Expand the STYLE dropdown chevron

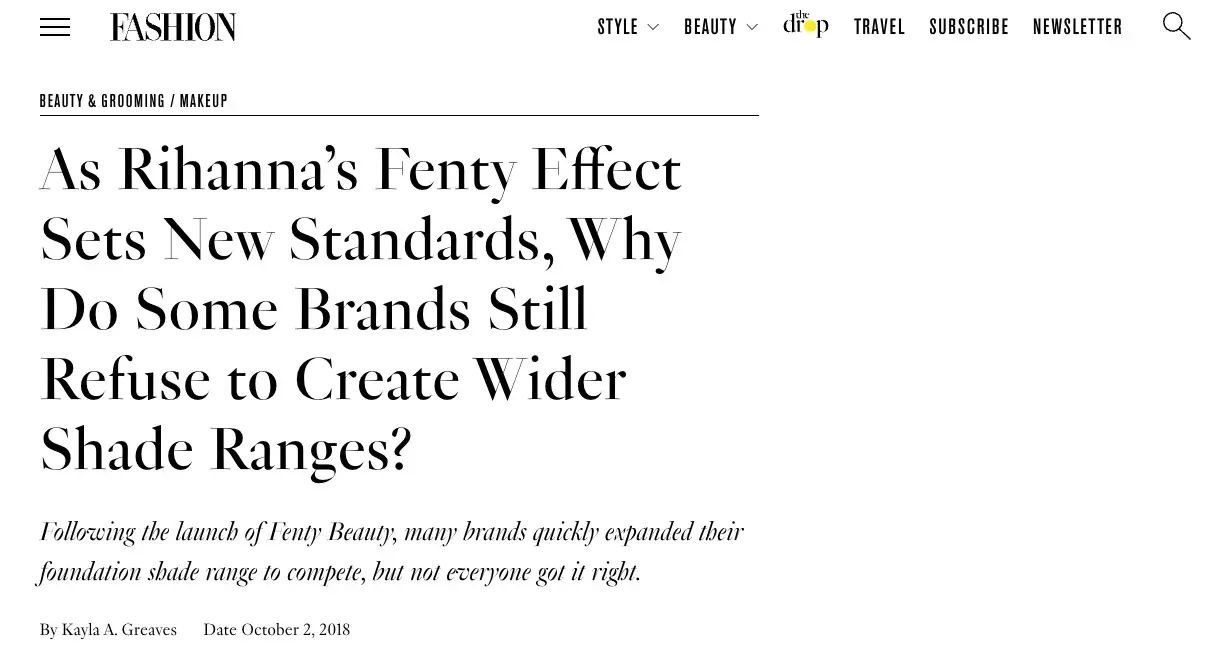tap(653, 28)
